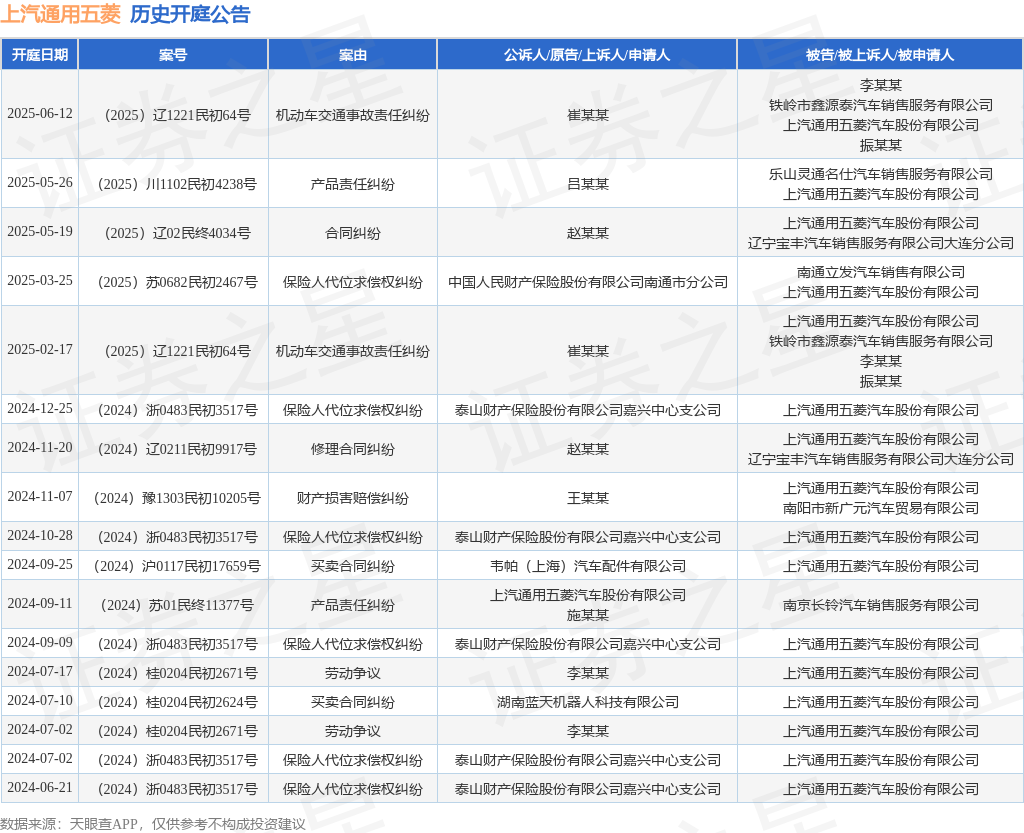Image resolution: width=1024 pixels, height=833 pixels.
Task: Click the 财产损害赔偿纠纷 cause cell
Action: pos(353,498)
